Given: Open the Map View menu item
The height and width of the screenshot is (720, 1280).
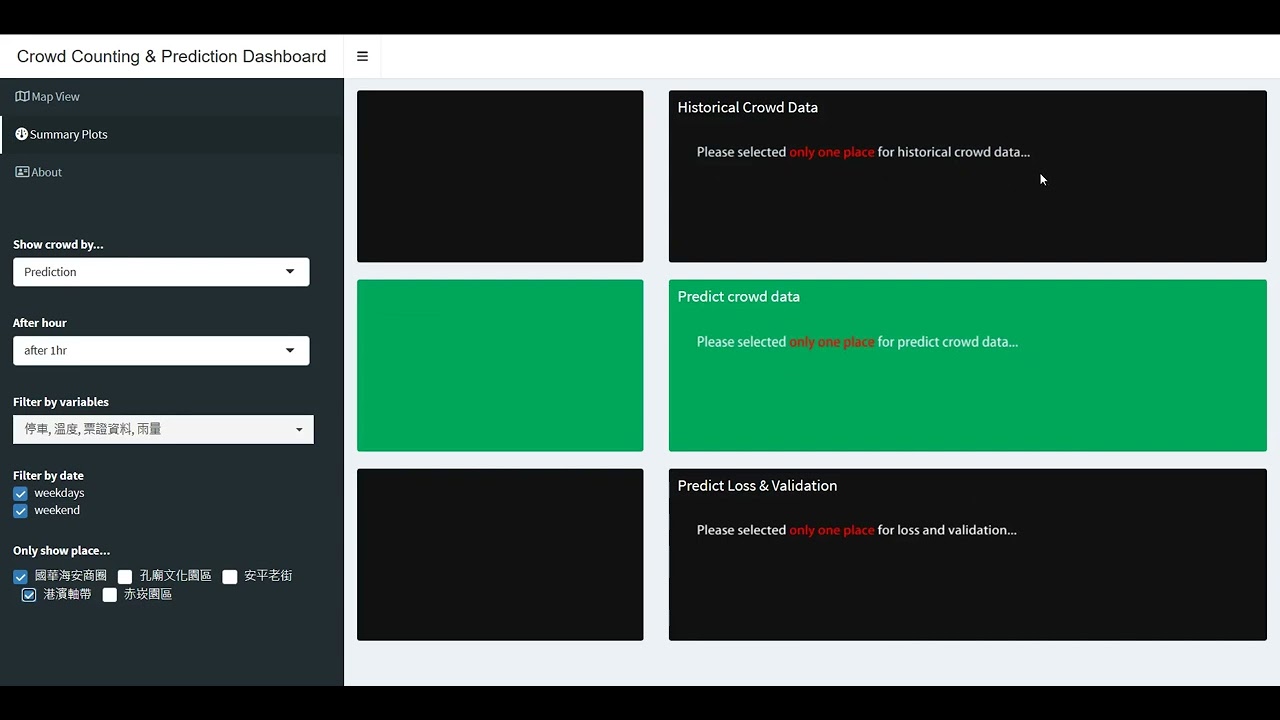Looking at the screenshot, I should pyautogui.click(x=172, y=97).
